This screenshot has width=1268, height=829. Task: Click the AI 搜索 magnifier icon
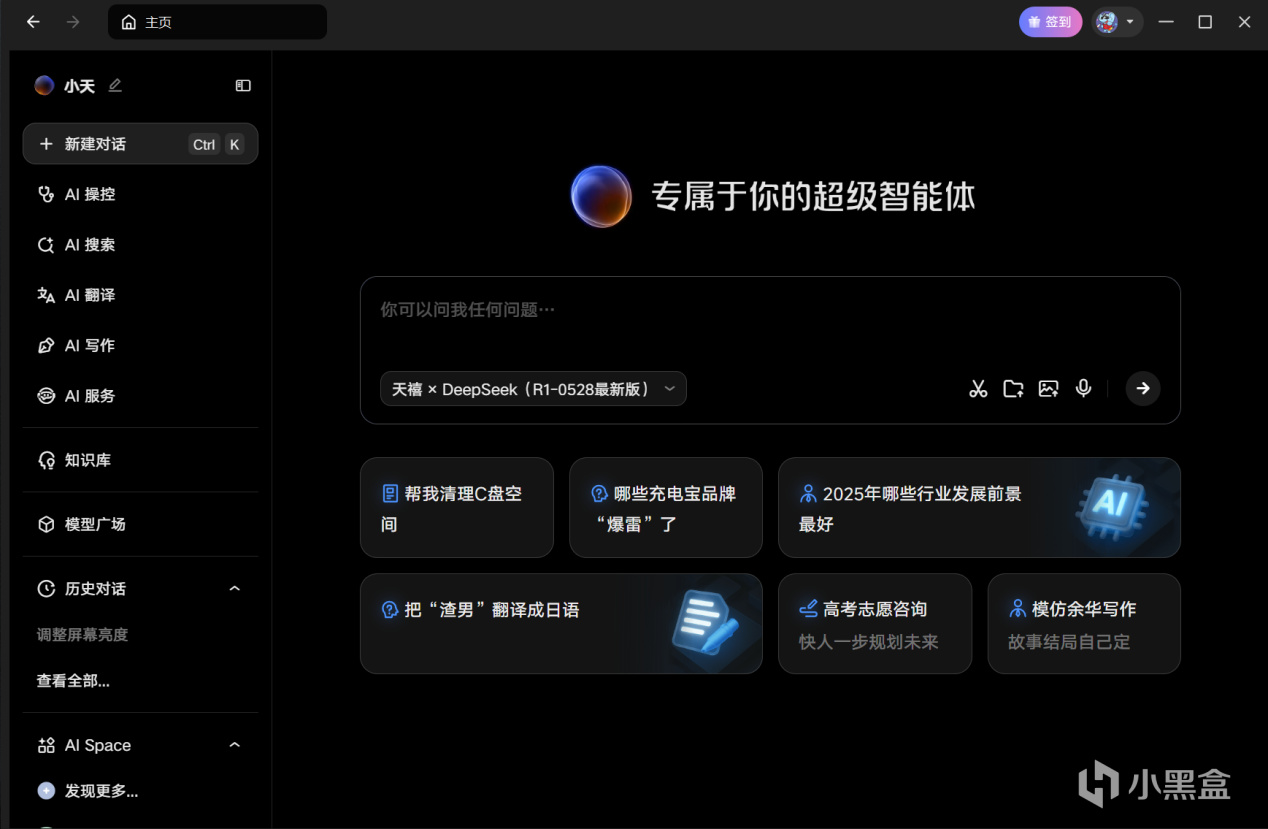tap(46, 245)
